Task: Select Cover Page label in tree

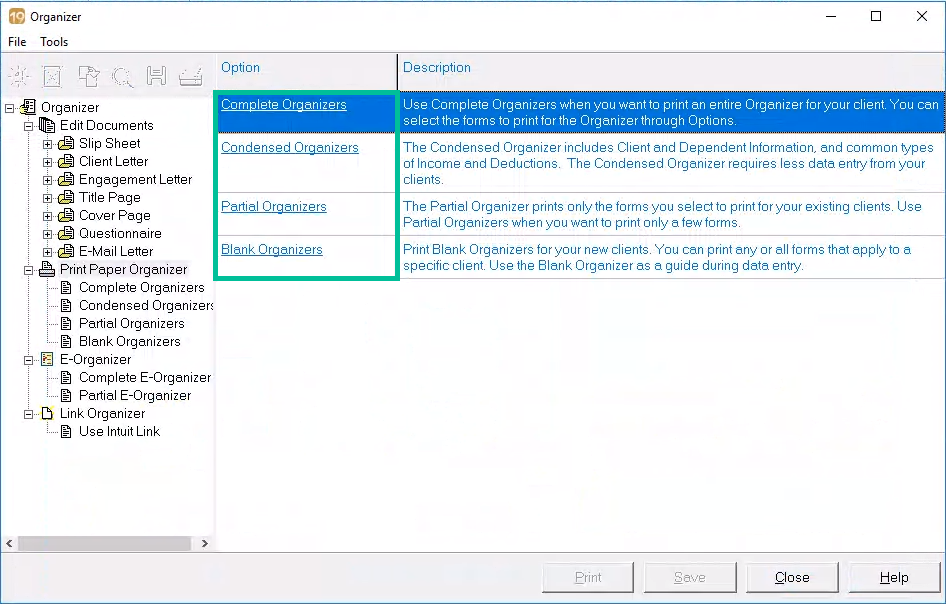Action: click(x=115, y=215)
